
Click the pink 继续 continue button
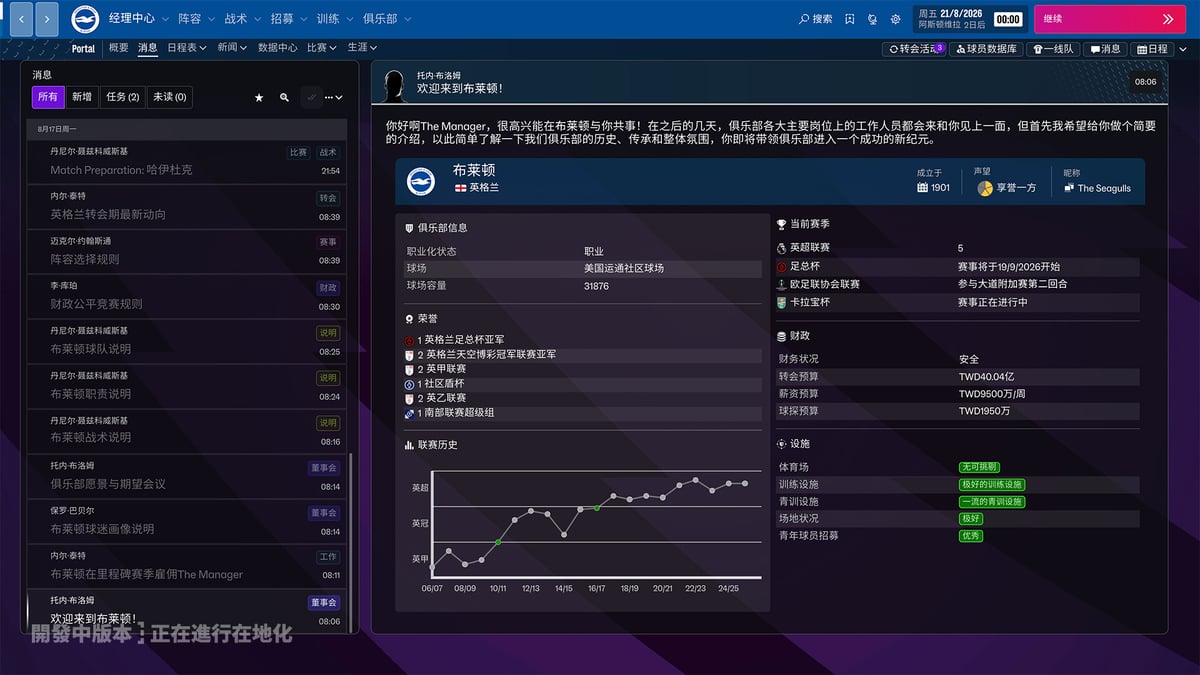pyautogui.click(x=1109, y=19)
